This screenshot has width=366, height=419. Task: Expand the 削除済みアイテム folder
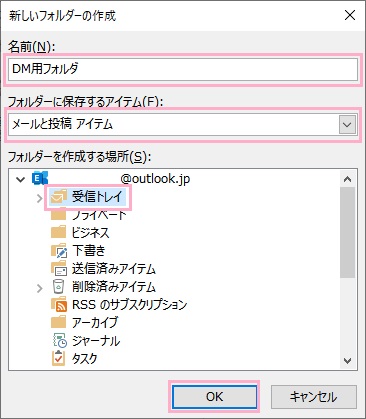40,288
